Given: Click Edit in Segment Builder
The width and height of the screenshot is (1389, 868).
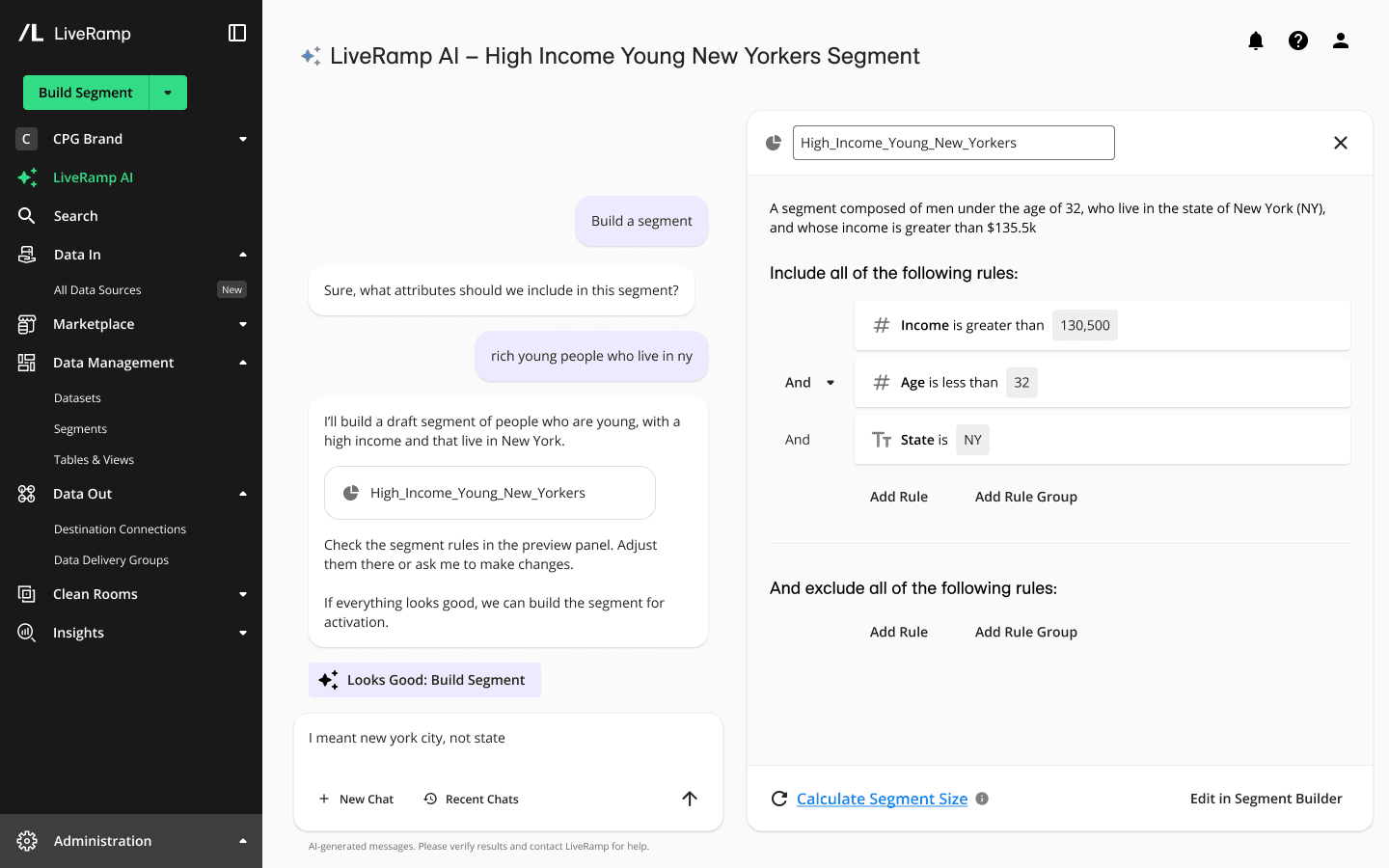Looking at the screenshot, I should point(1266,799).
